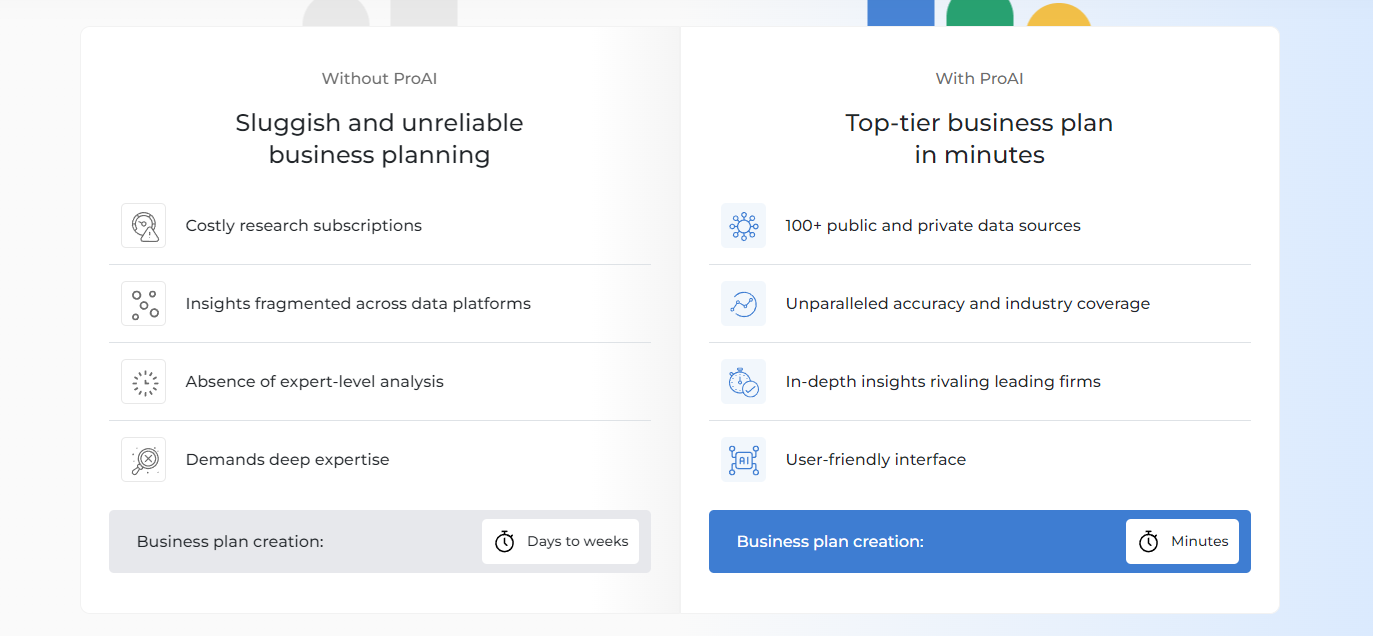Click the Demands deep expertise magnifier icon

tap(143, 460)
